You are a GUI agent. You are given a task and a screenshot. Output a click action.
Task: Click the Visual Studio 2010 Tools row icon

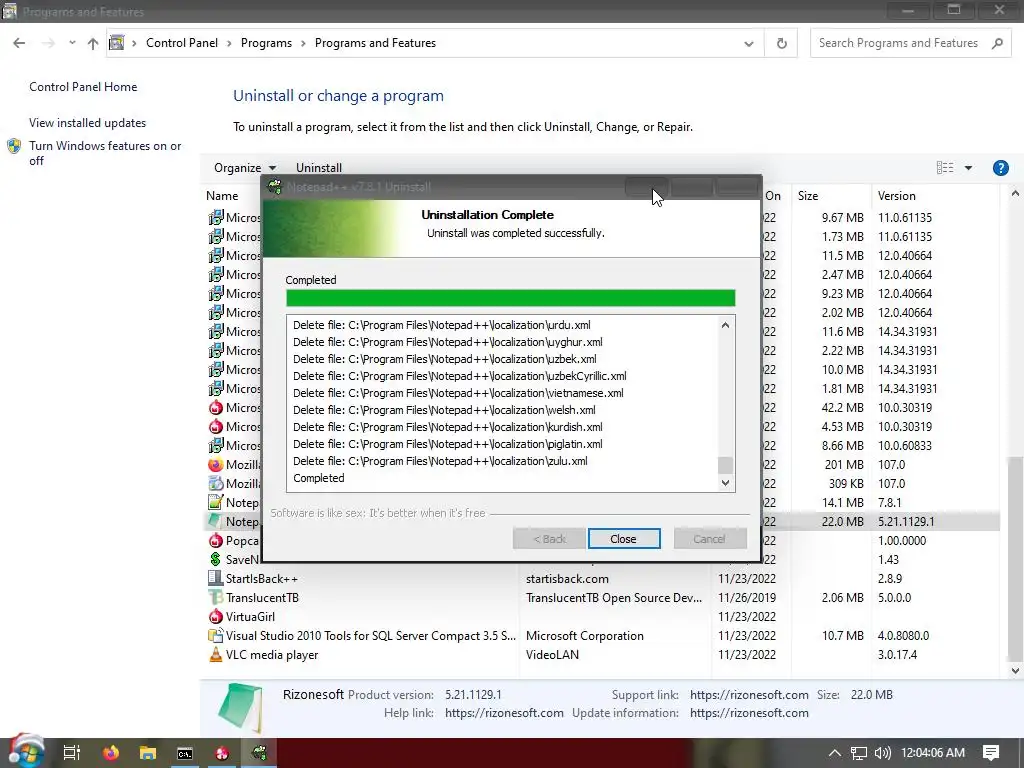pos(216,635)
